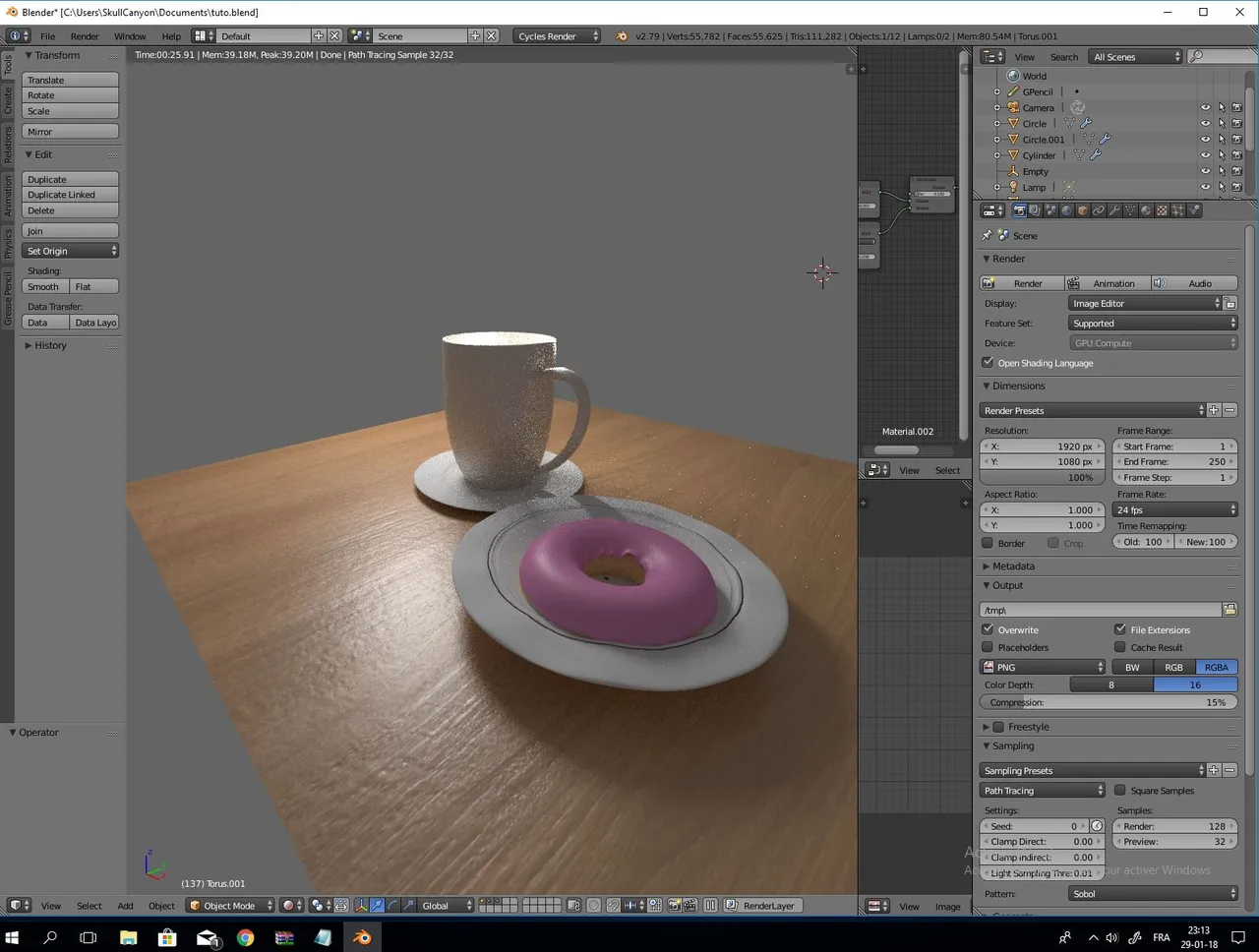Image resolution: width=1259 pixels, height=952 pixels.
Task: Open the Texture properties tab checker icon
Action: point(1162,210)
